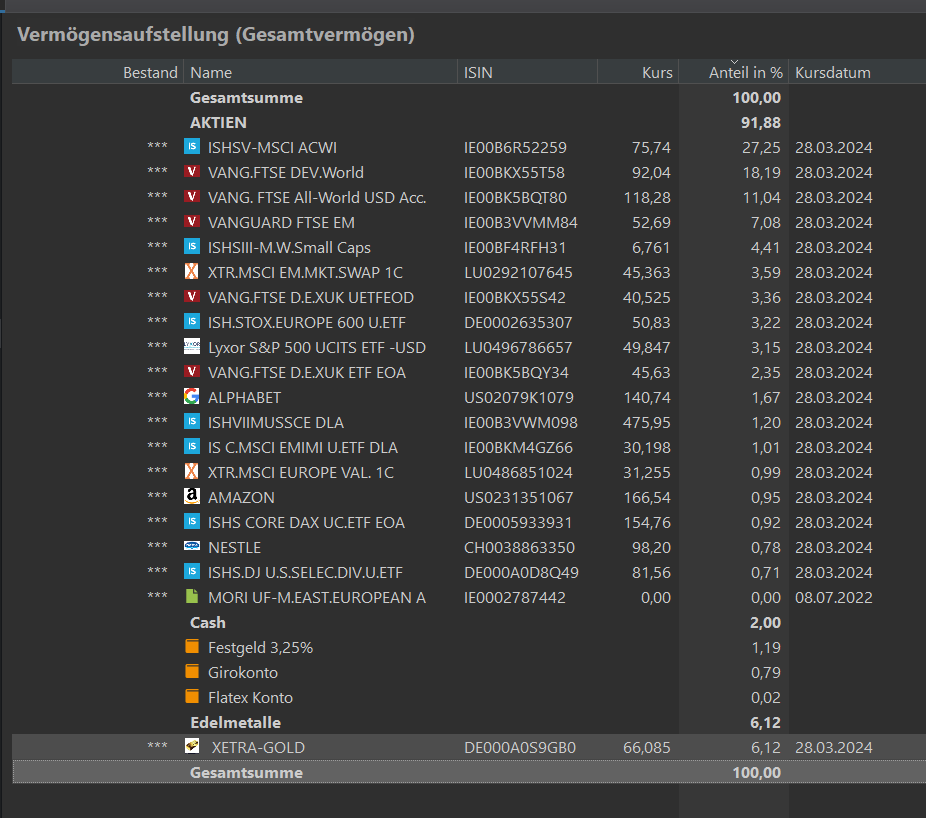
Task: Click the Nestle logo icon
Action: [x=192, y=546]
